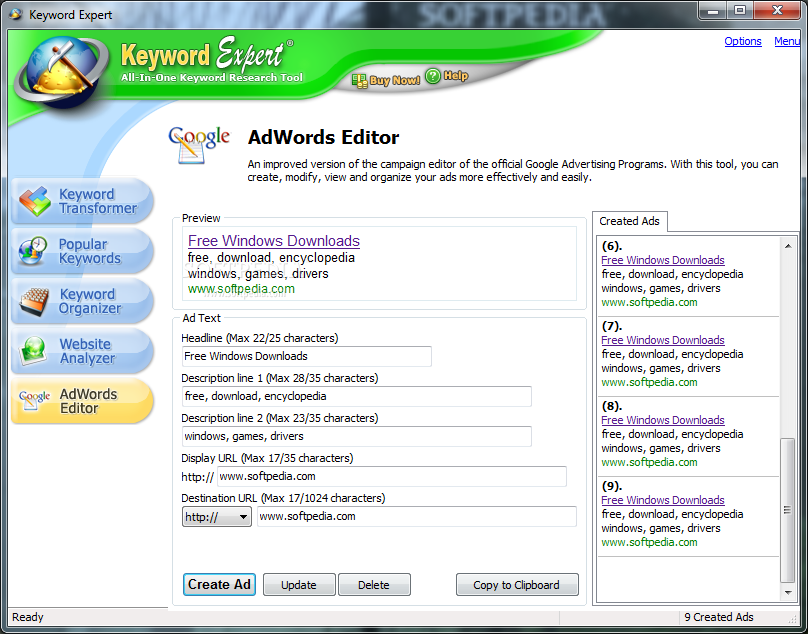Open the Keyword Organizer tool
The height and width of the screenshot is (634, 808).
pos(82,301)
